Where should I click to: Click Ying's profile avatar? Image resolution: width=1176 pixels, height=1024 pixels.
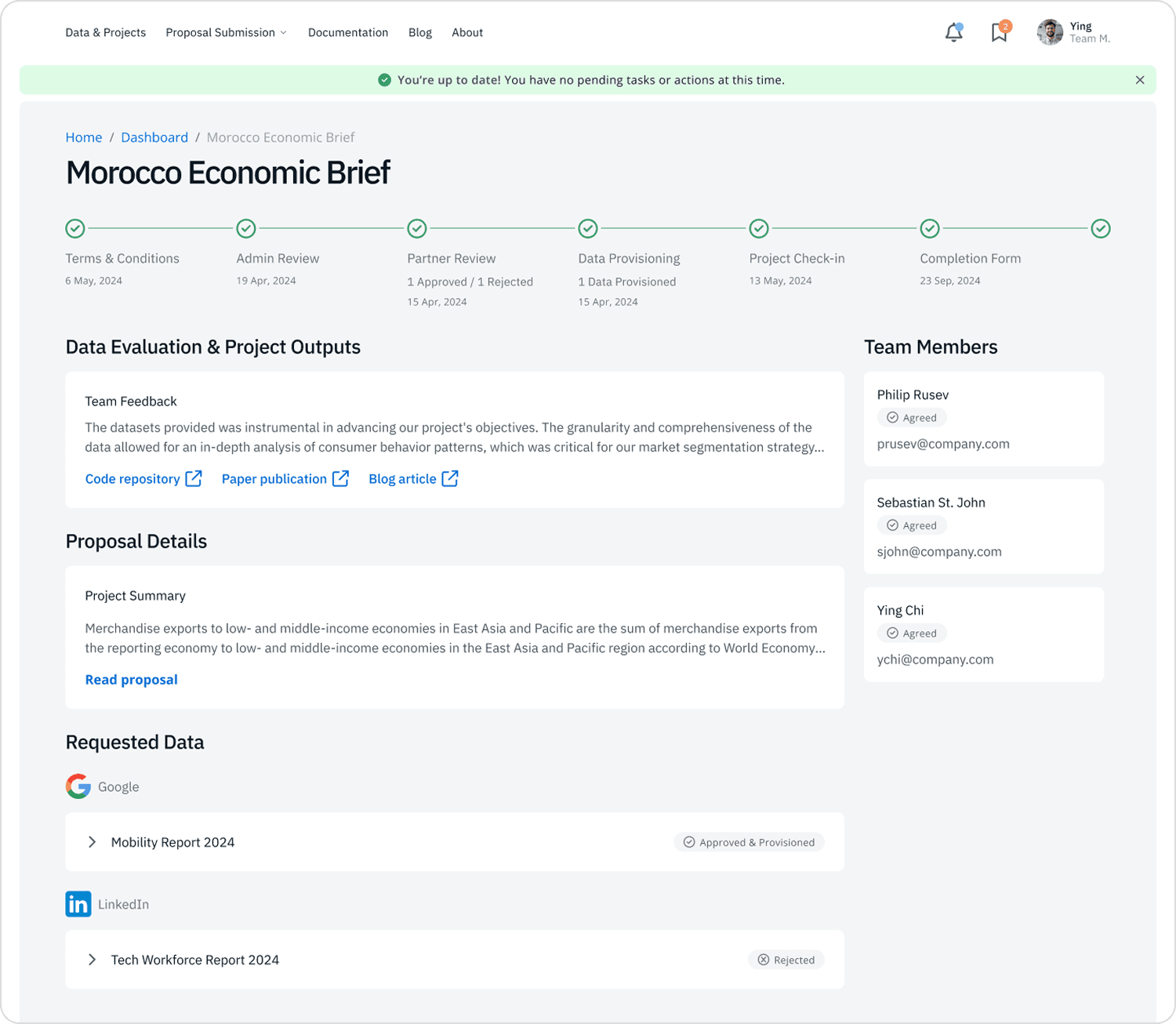[x=1050, y=32]
